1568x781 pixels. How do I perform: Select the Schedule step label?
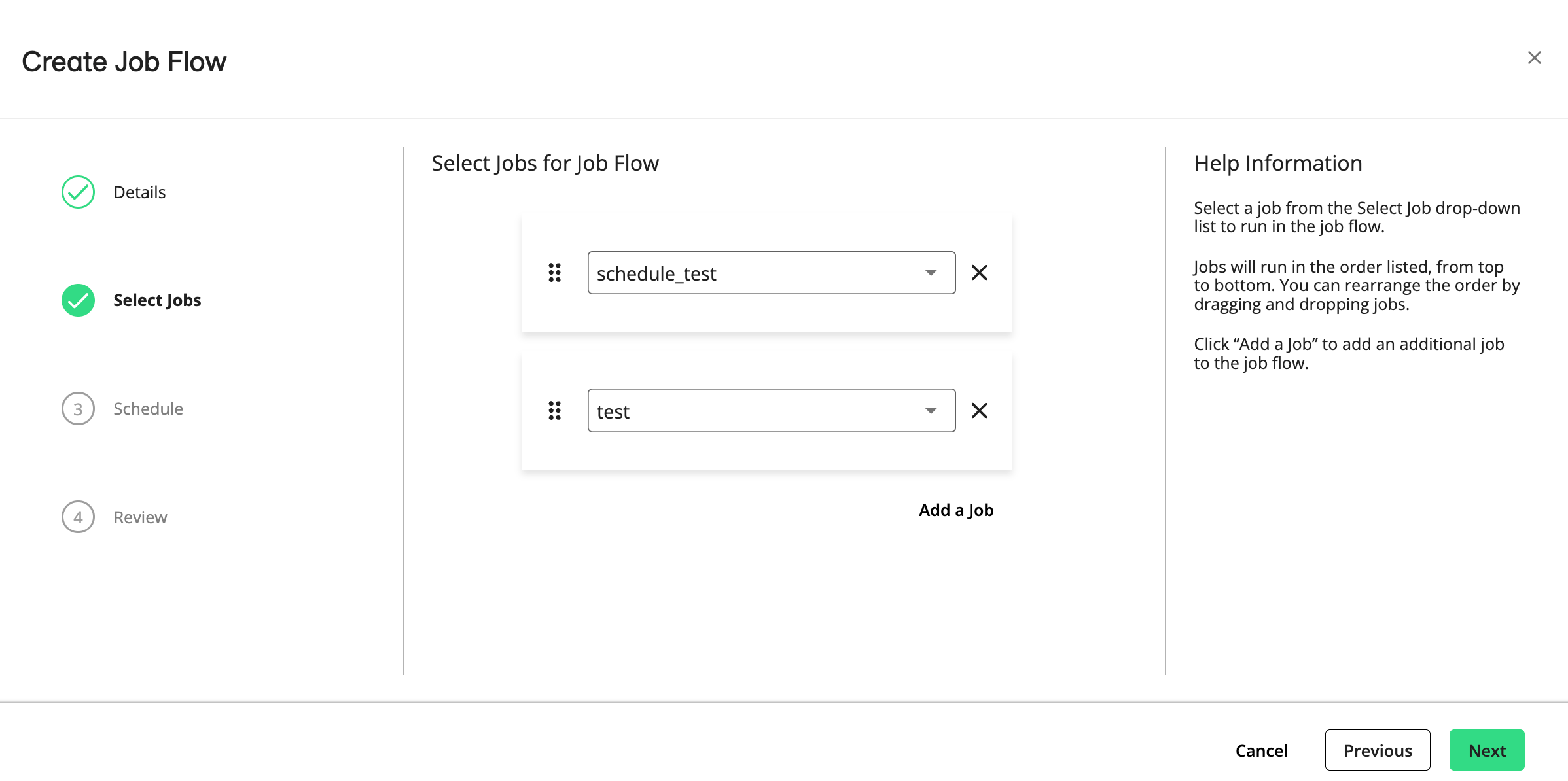148,408
